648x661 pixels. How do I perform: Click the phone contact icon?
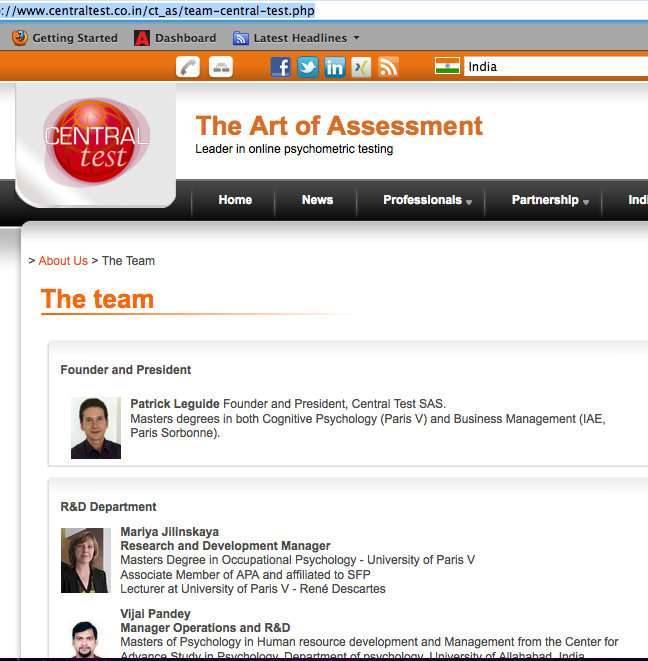[188, 67]
